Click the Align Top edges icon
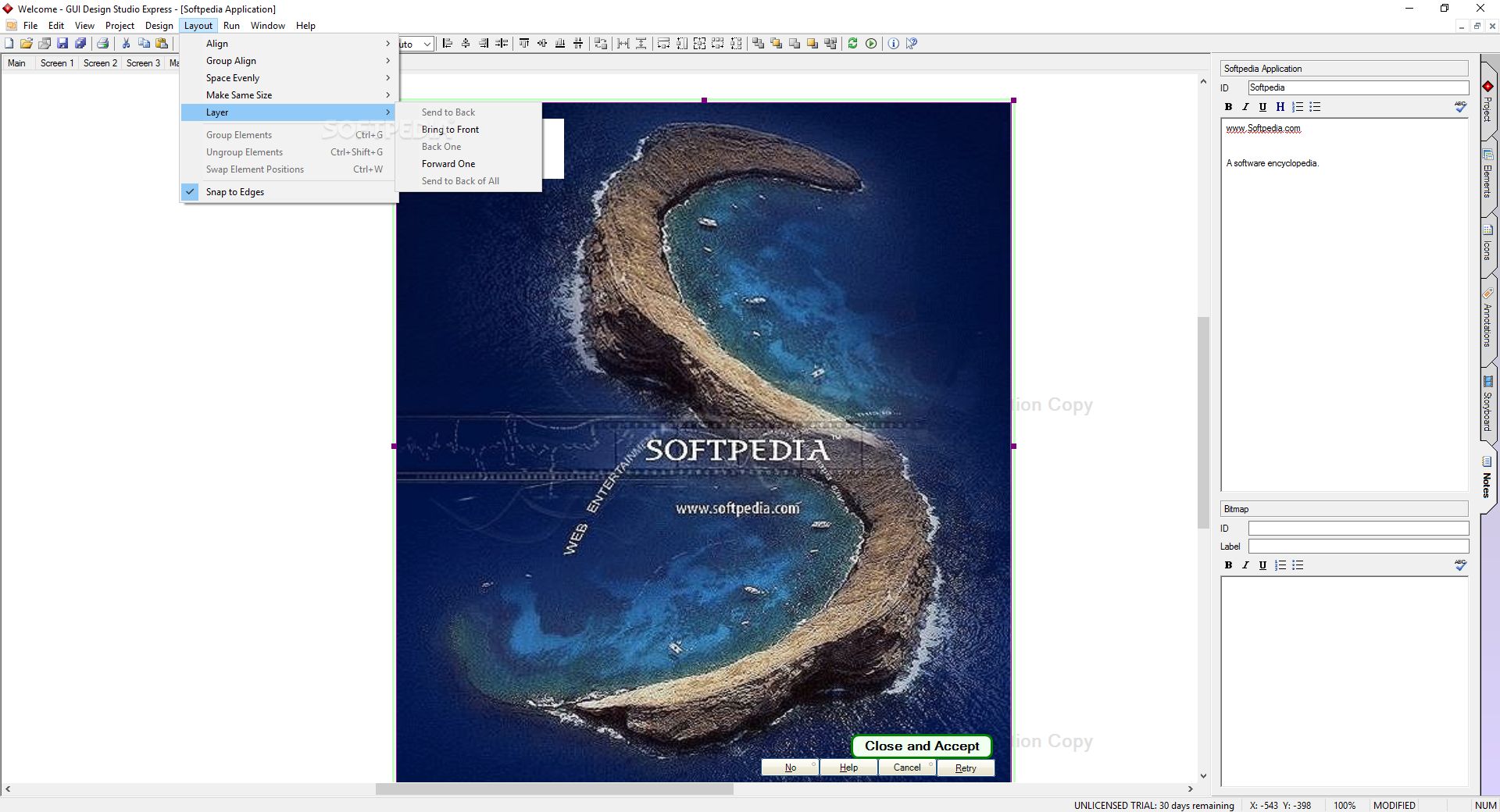 tap(524, 44)
